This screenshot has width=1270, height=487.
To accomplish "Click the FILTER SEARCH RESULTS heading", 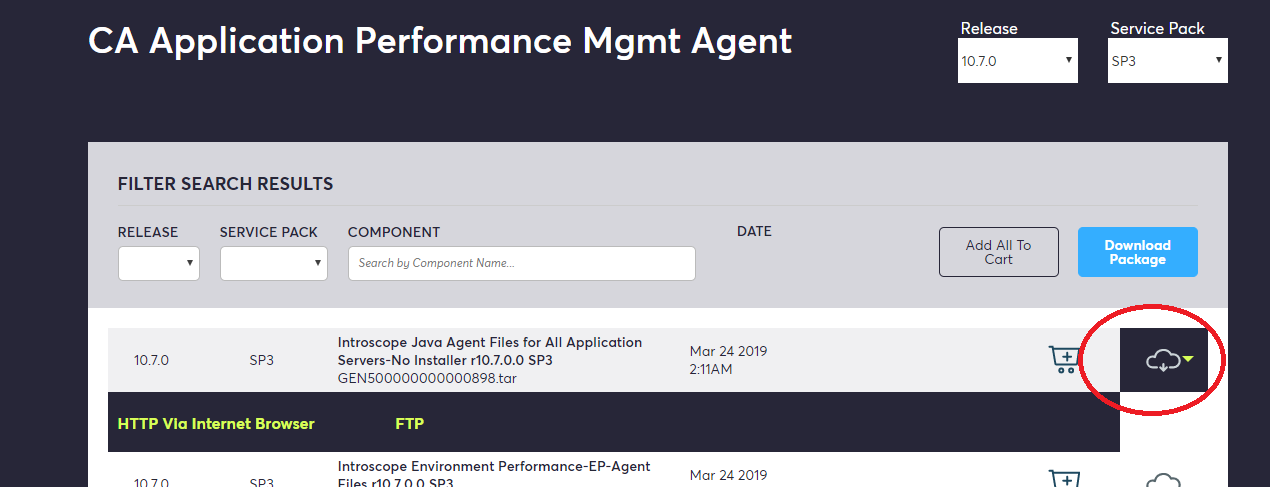I will [x=225, y=184].
